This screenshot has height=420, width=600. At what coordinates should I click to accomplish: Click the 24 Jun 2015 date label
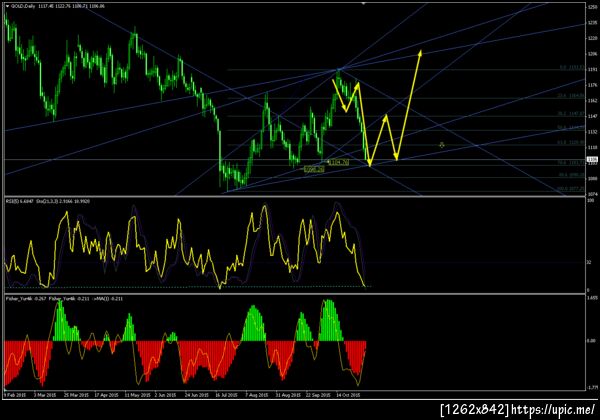(197, 395)
